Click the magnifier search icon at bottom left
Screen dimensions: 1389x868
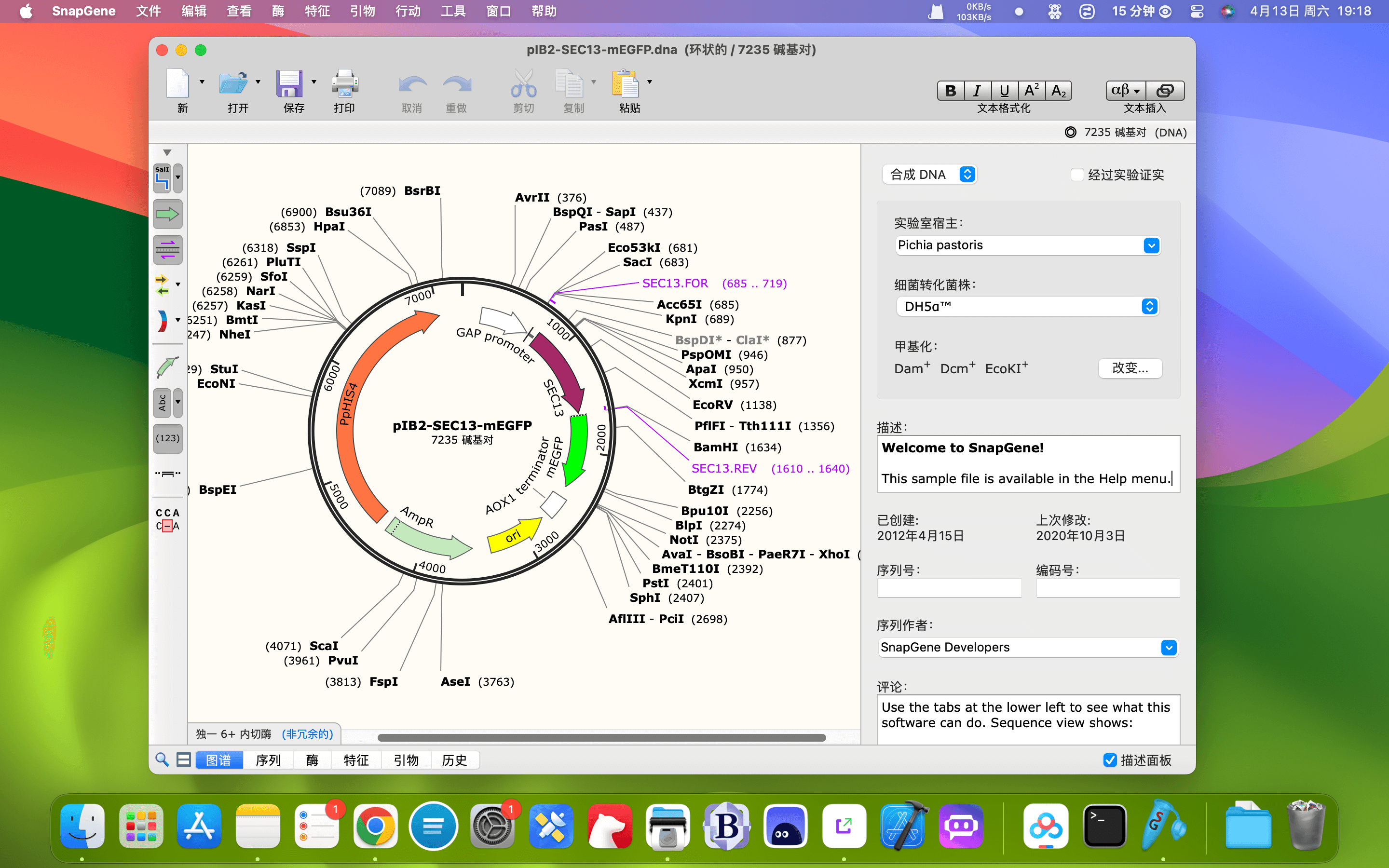pyautogui.click(x=162, y=759)
